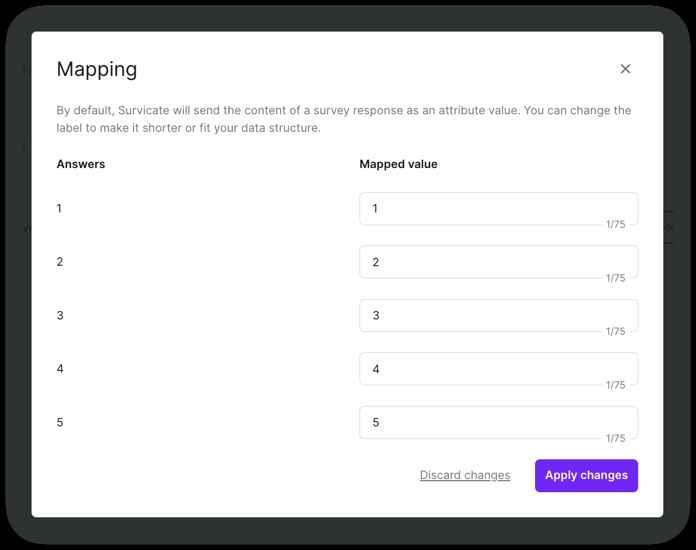
Task: Click answer label 2 in Answers column
Action: [59, 261]
